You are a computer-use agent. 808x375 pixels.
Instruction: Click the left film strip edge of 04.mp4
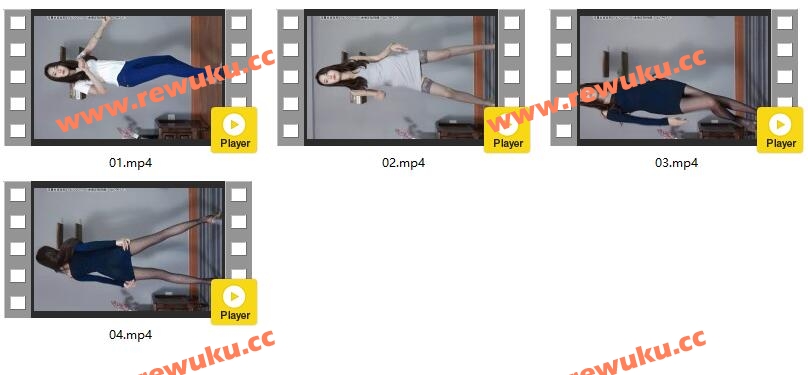pos(18,249)
